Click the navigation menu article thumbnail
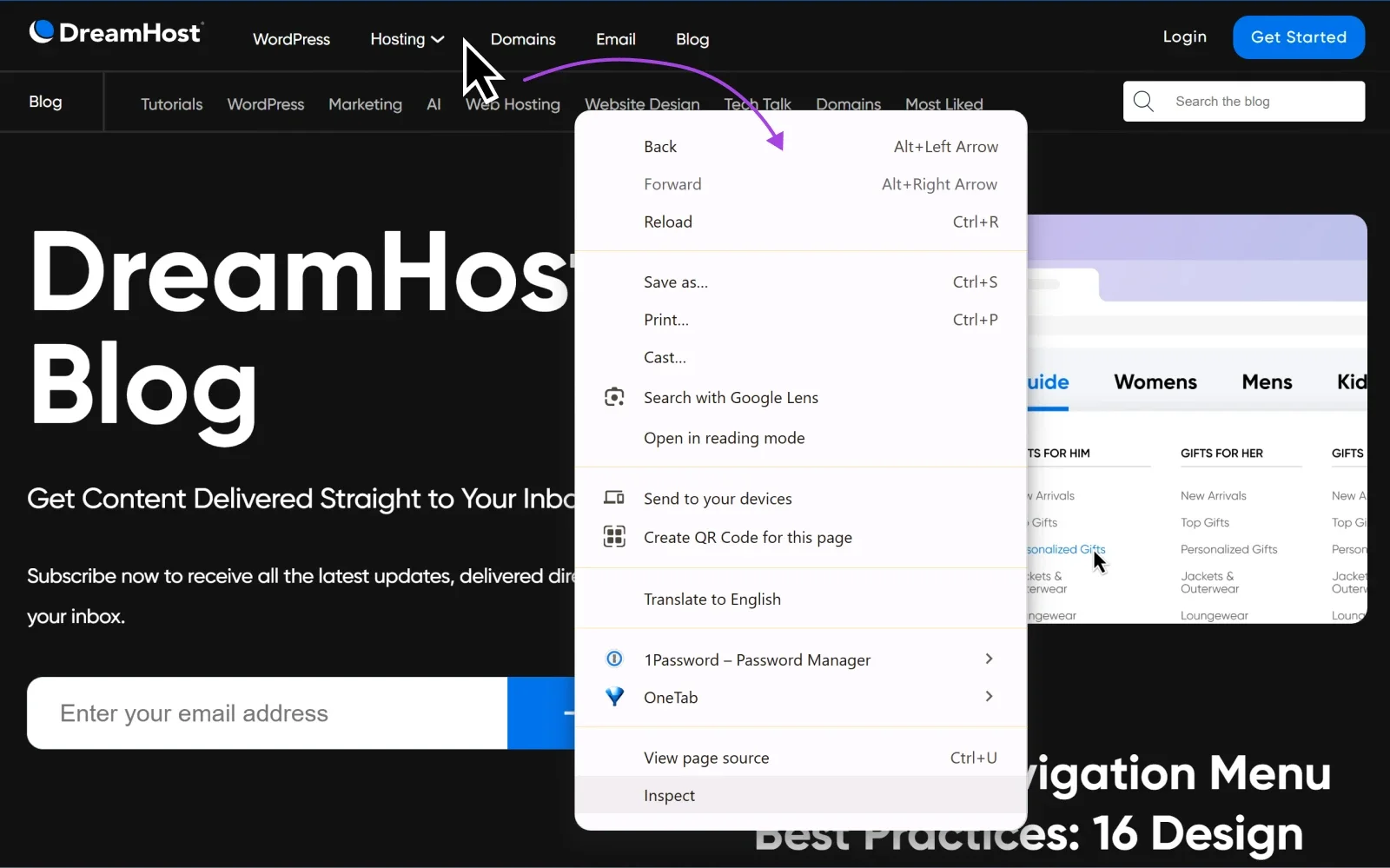The height and width of the screenshot is (868, 1390). [x=1197, y=419]
